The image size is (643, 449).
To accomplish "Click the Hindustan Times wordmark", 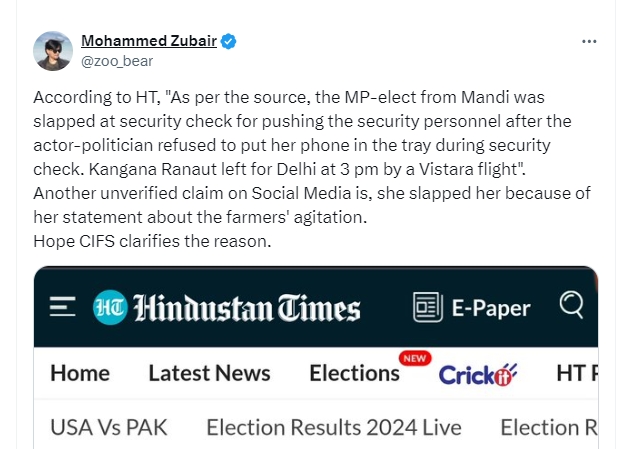I will [x=246, y=307].
